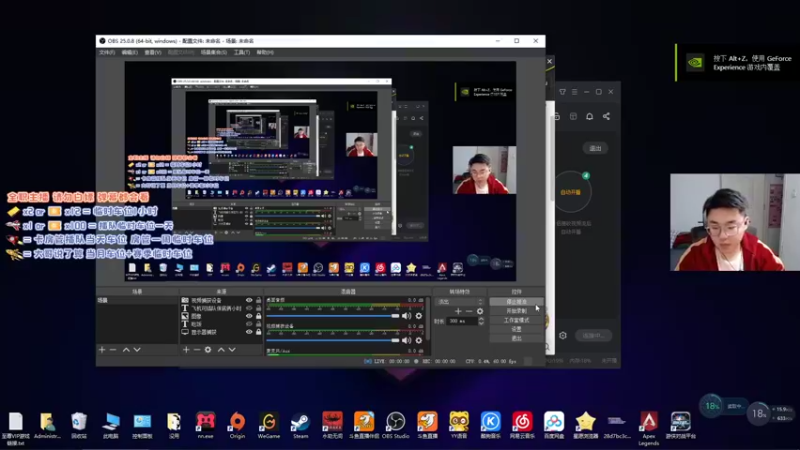Open the Steam desktop shortcut
This screenshot has height=450, width=800.
(x=300, y=425)
